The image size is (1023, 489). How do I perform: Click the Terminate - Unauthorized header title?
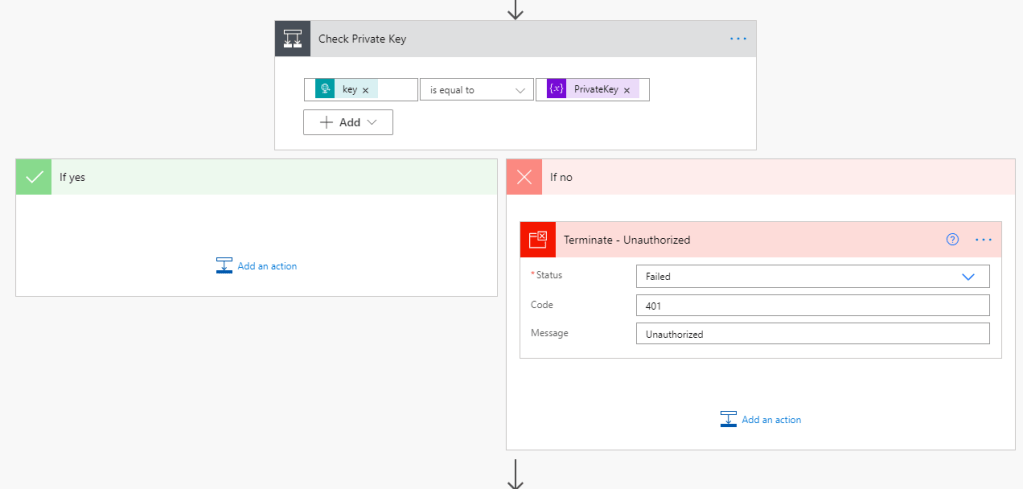coord(627,240)
